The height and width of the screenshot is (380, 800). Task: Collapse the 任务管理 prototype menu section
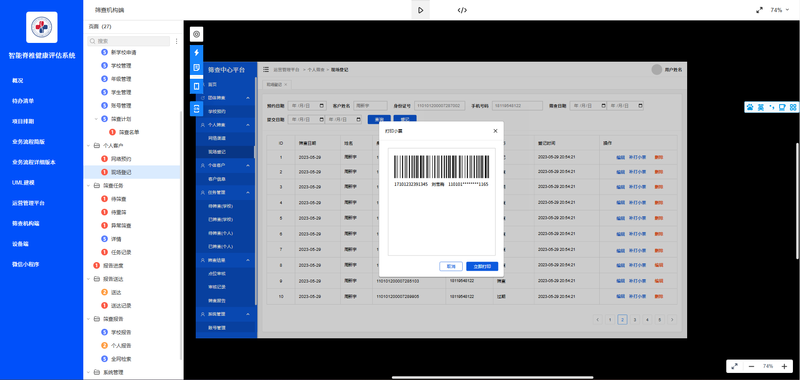click(x=248, y=192)
